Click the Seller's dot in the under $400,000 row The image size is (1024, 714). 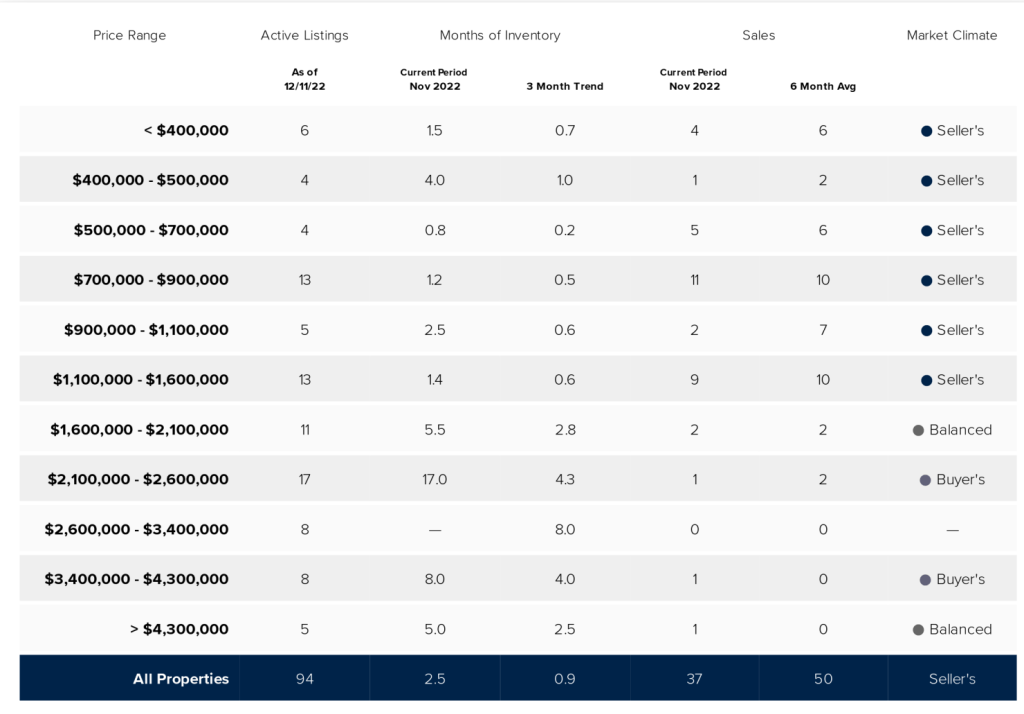(926, 131)
